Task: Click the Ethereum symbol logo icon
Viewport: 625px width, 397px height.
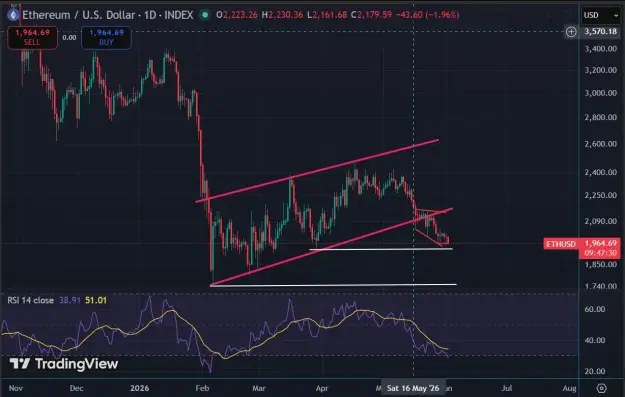Action: point(13,15)
